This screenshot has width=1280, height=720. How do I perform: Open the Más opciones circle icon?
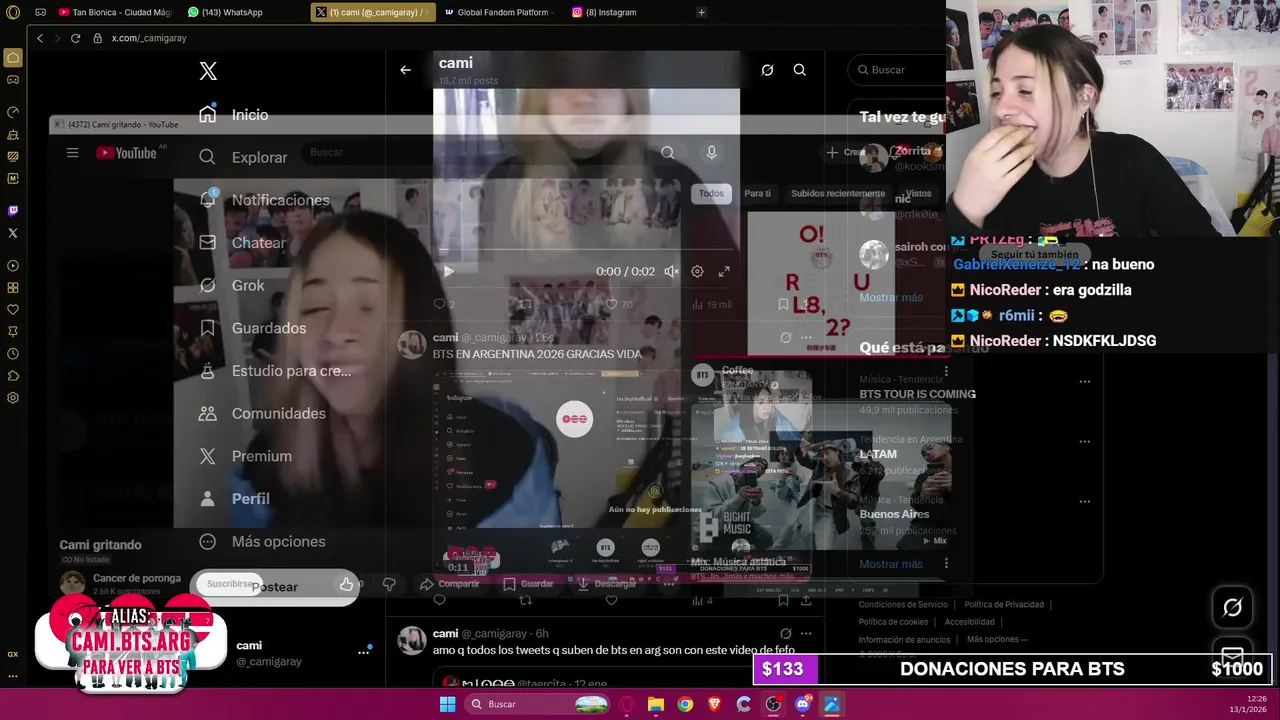click(x=207, y=541)
